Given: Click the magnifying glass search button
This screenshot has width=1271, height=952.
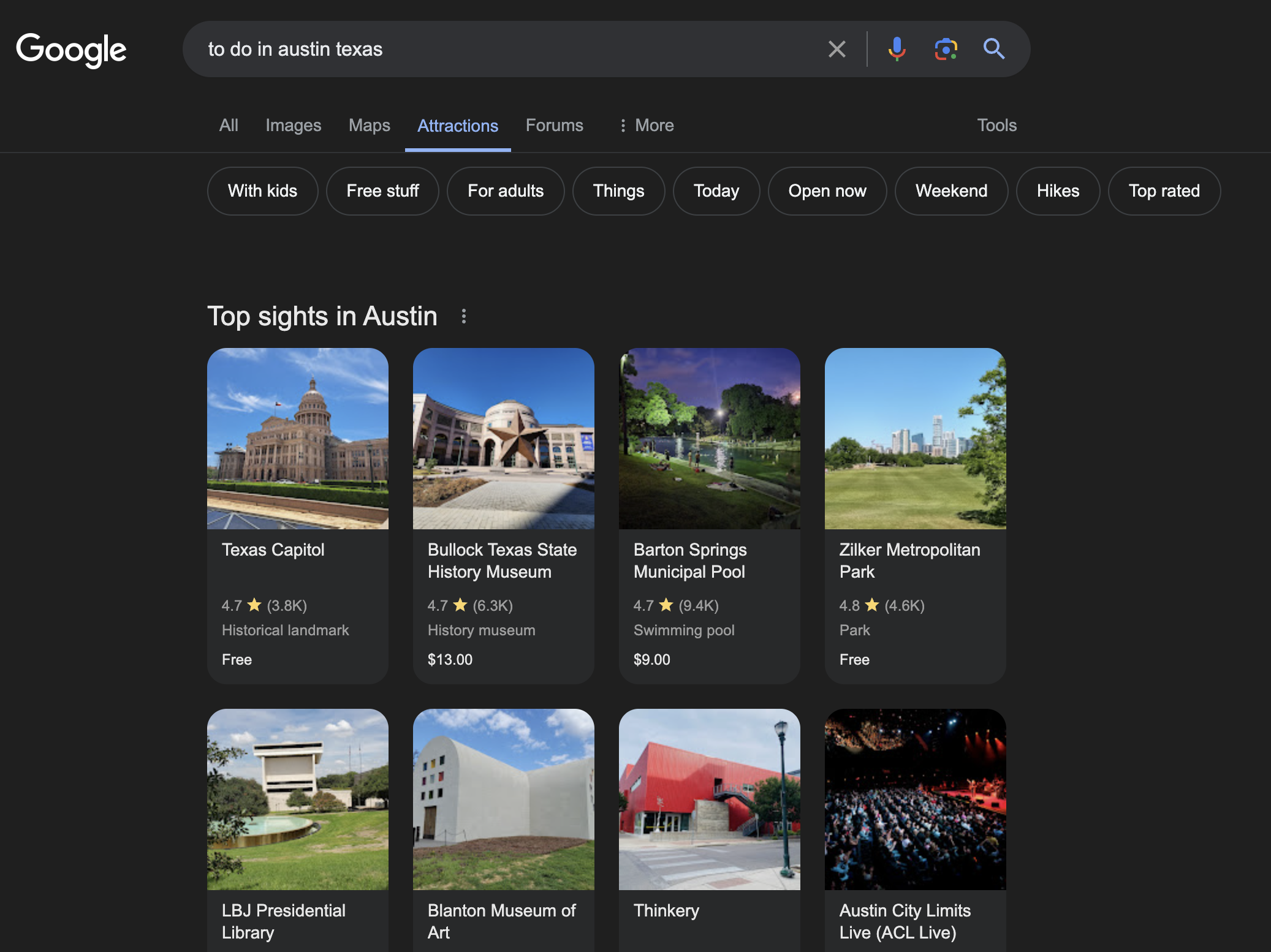Looking at the screenshot, I should coord(993,49).
